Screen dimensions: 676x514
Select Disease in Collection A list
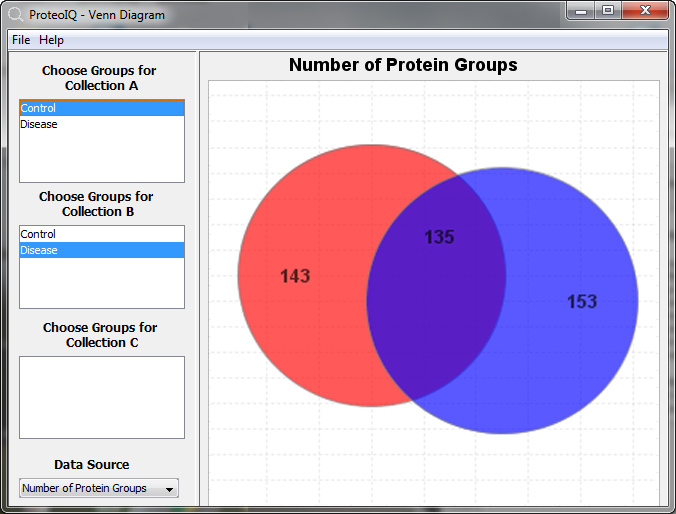point(102,124)
